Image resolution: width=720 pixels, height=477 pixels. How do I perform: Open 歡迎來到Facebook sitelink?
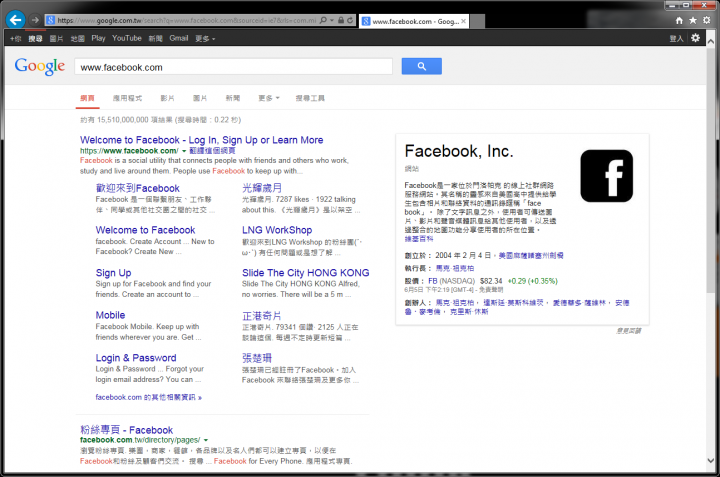pos(137,188)
